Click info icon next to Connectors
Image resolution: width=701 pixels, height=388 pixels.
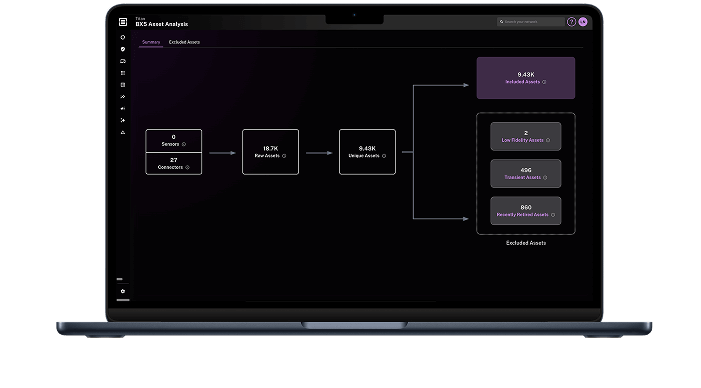[187, 167]
